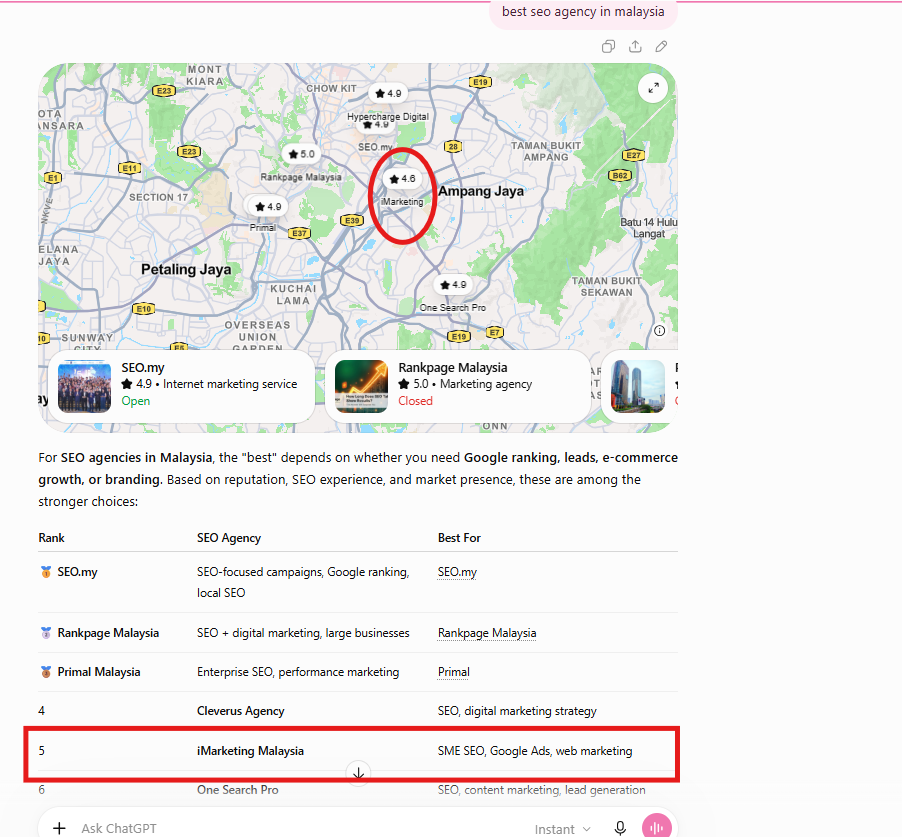Screen dimensions: 902x837
Task: Open the map info icon
Action: (660, 331)
